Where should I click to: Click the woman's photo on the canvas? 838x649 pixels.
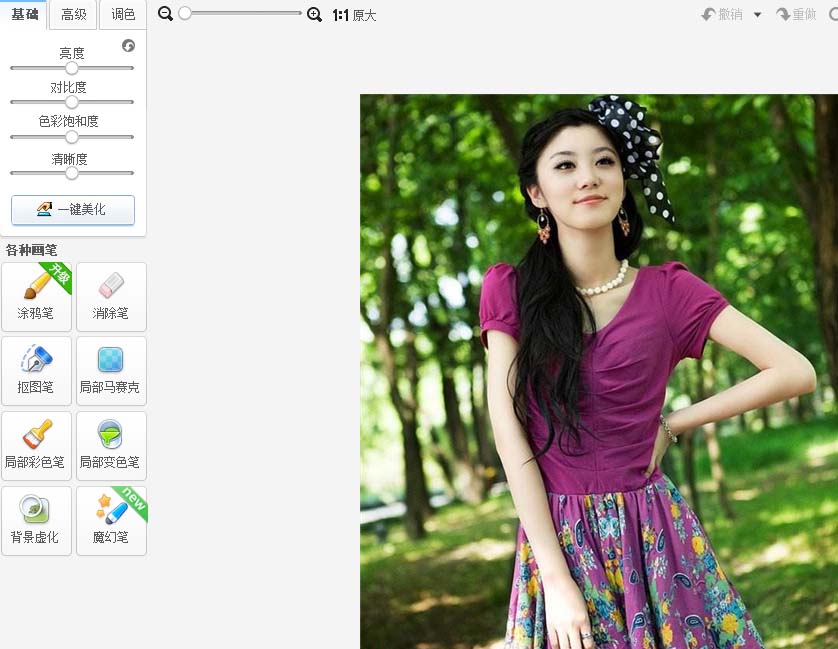[x=599, y=372]
